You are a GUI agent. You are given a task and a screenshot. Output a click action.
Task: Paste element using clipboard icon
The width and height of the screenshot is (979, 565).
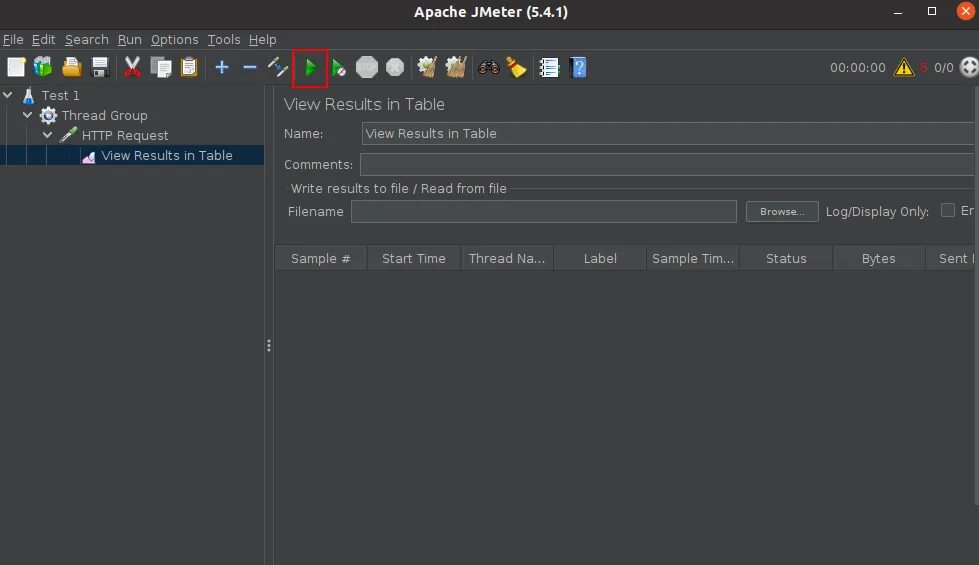point(189,67)
